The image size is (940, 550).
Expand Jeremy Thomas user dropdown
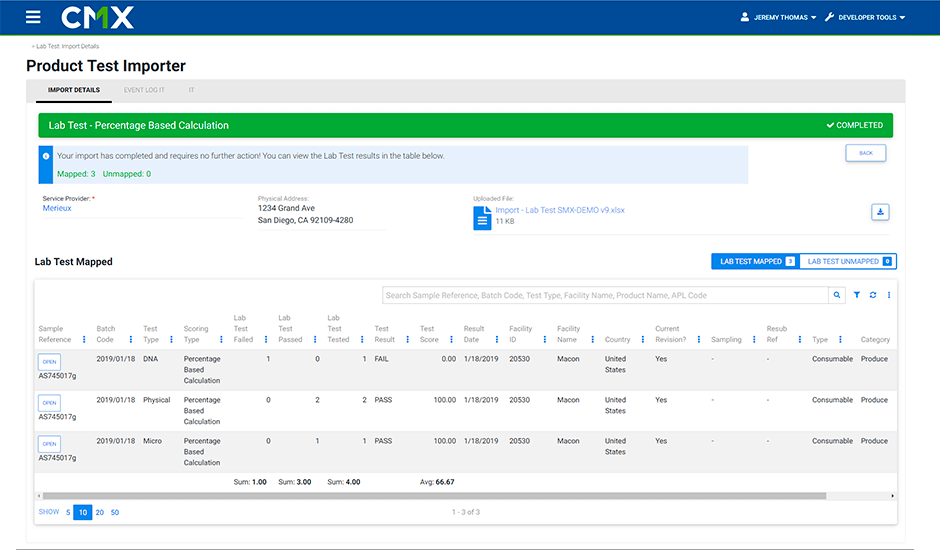tap(814, 17)
